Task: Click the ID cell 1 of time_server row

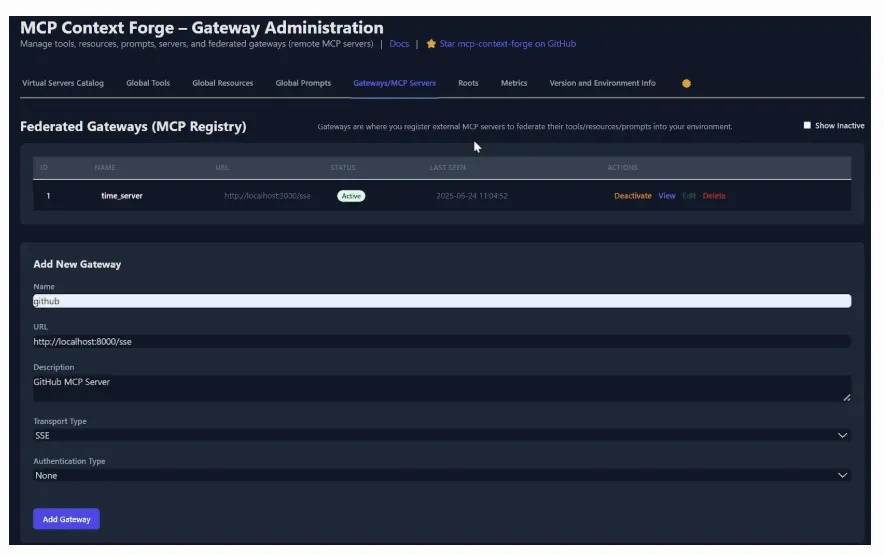Action: [x=48, y=196]
